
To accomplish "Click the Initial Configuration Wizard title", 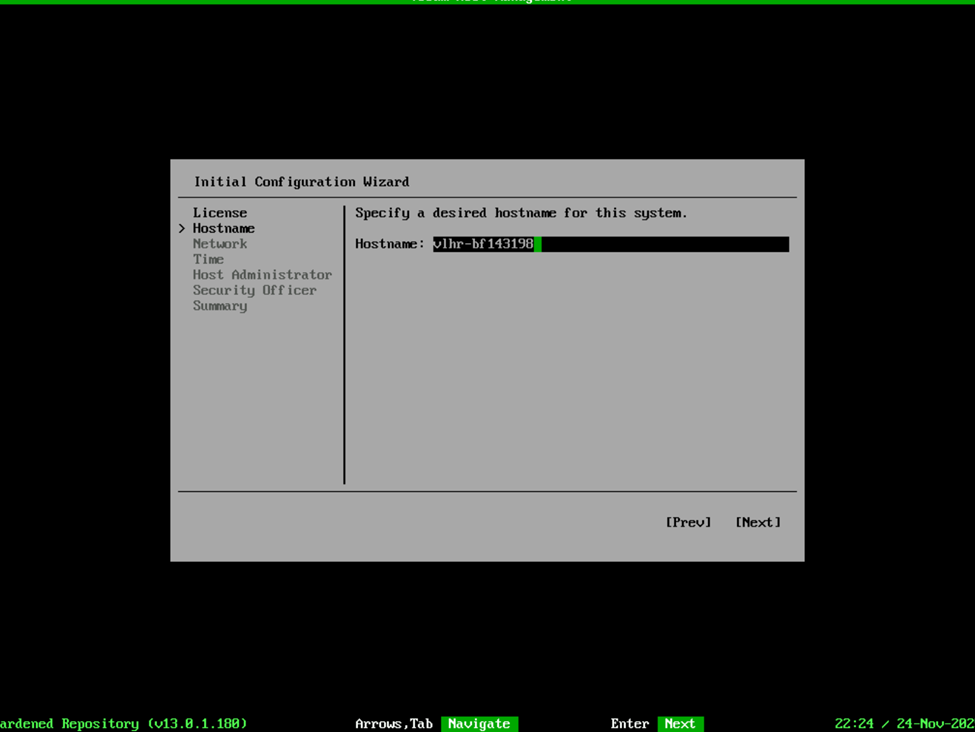I will point(301,182).
